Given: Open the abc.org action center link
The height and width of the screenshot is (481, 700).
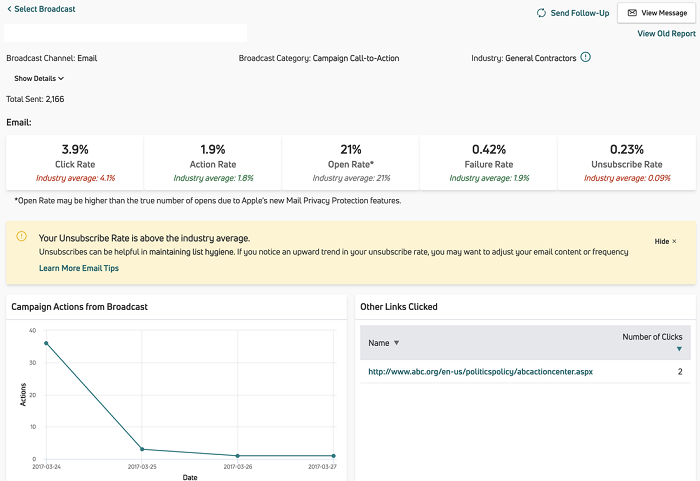Looking at the screenshot, I should [480, 372].
